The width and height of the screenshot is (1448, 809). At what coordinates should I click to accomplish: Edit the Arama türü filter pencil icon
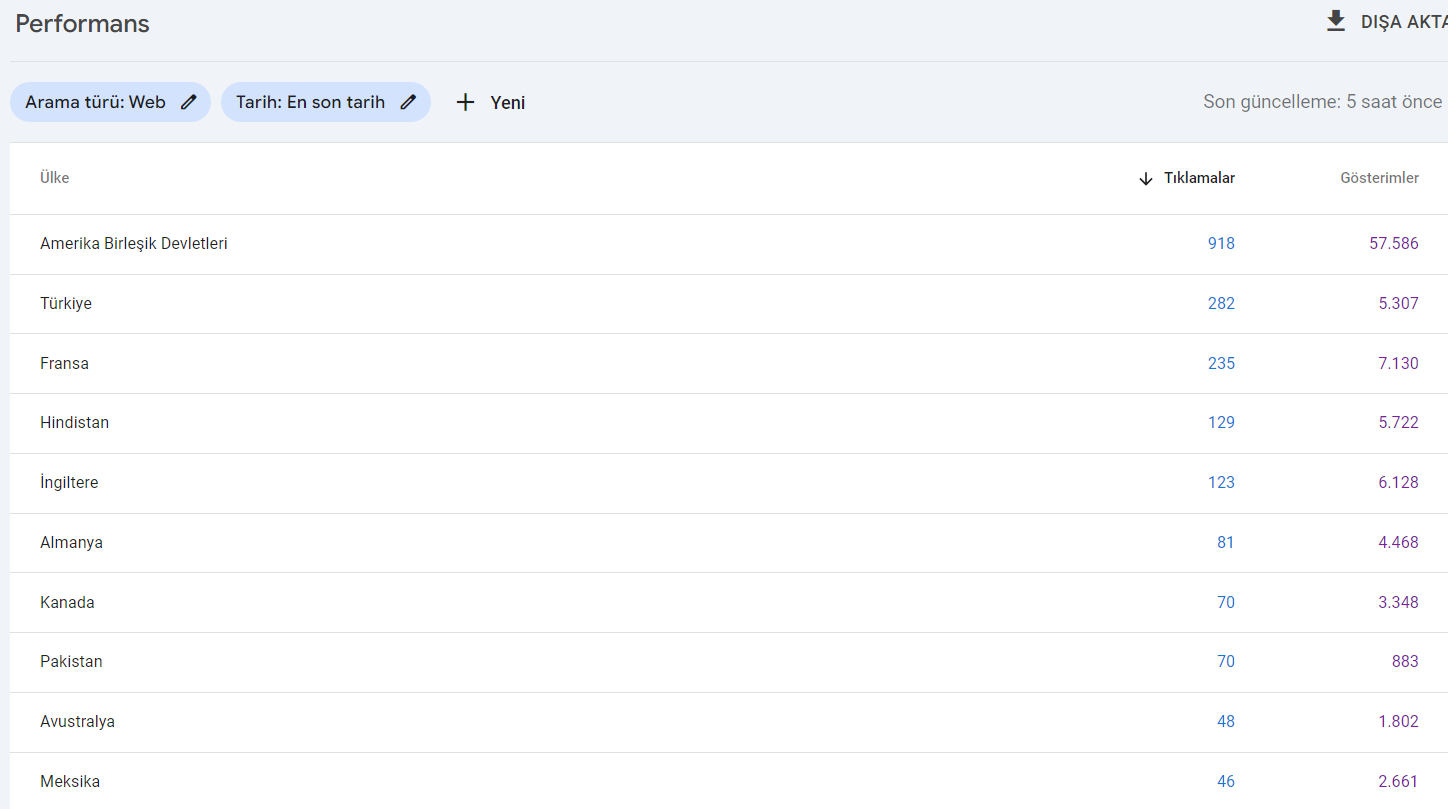[189, 102]
